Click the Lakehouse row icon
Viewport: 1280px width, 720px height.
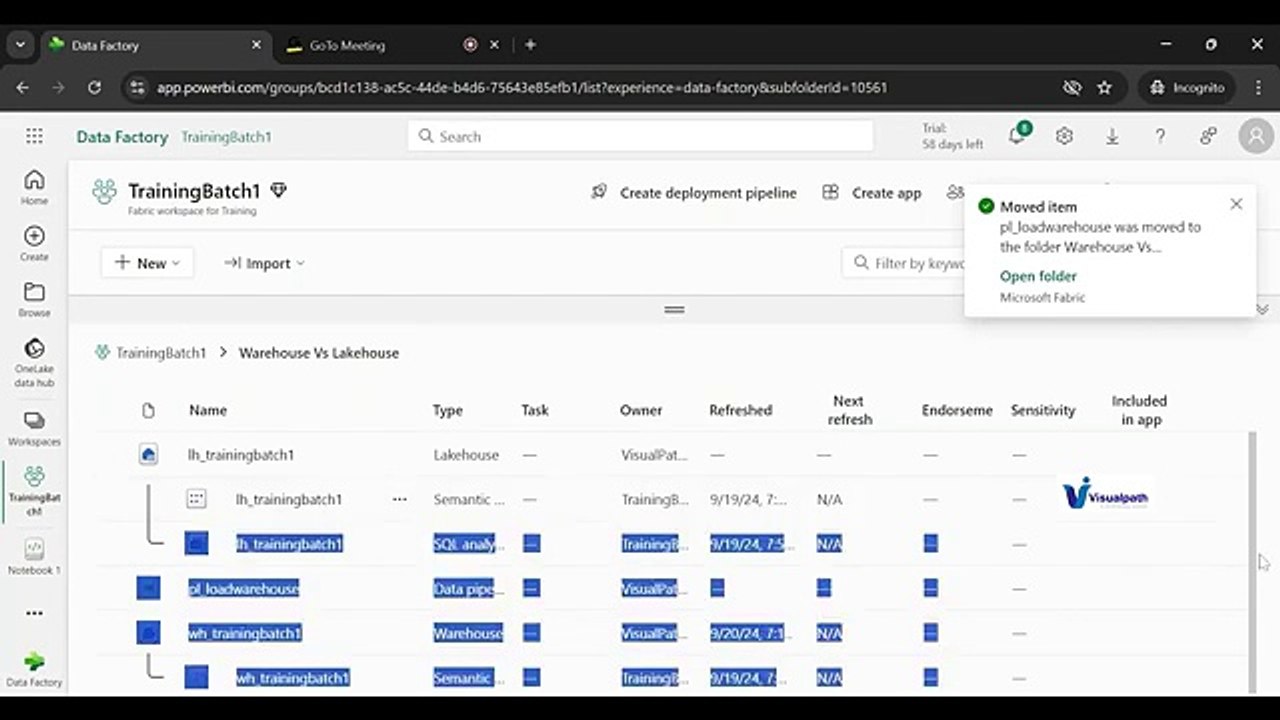pos(148,455)
